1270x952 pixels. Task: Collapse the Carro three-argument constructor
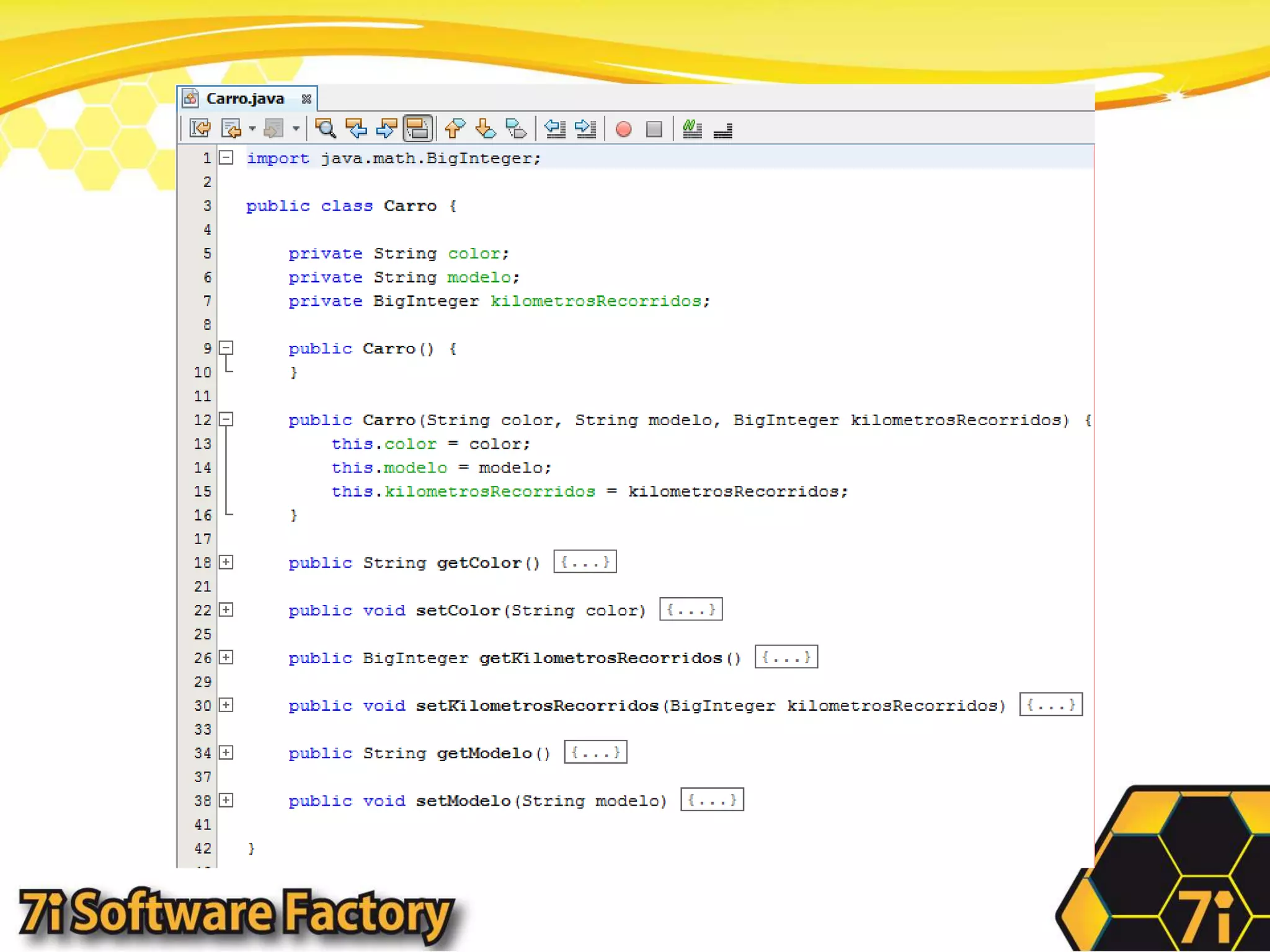tap(226, 420)
